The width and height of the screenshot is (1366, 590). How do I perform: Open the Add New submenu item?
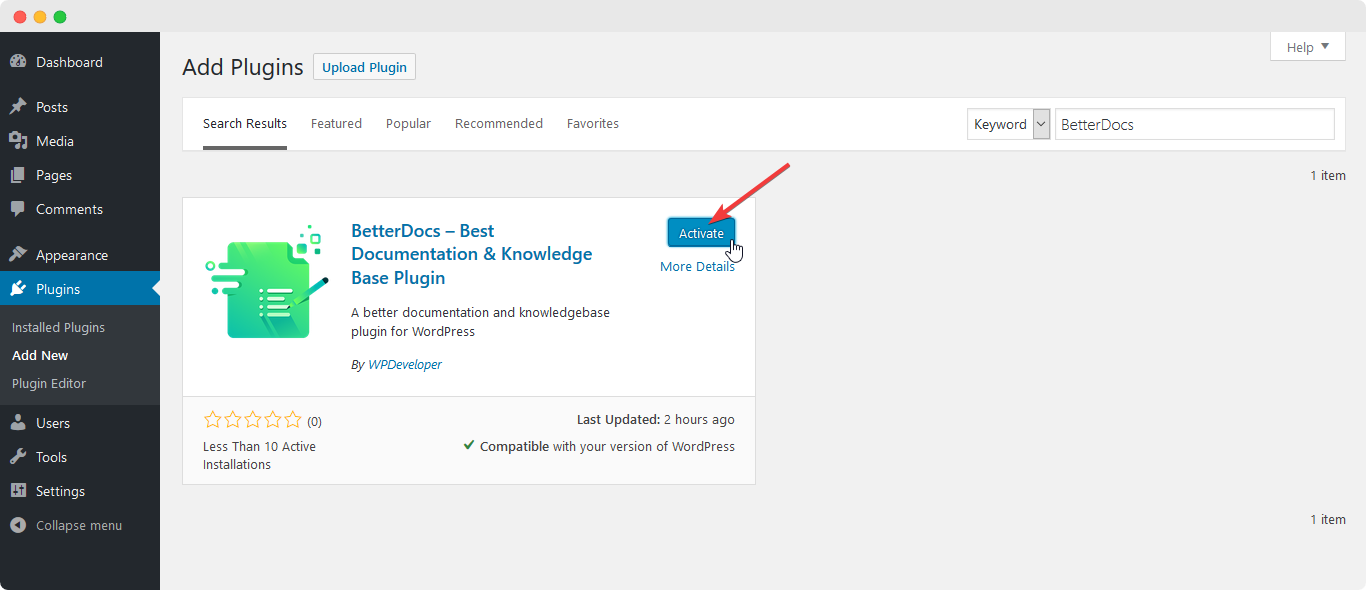[40, 355]
